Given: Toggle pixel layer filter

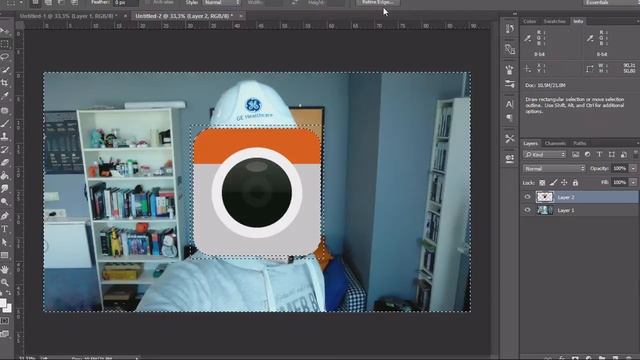Looking at the screenshot, I should [576, 154].
